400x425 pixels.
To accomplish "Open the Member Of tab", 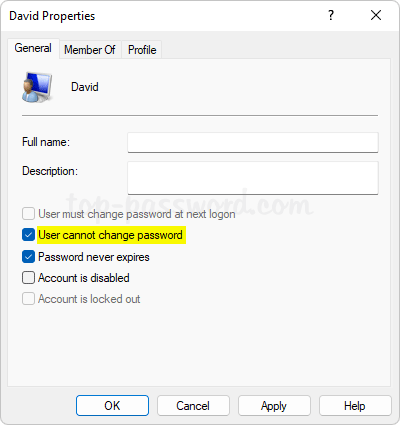I will [90, 50].
